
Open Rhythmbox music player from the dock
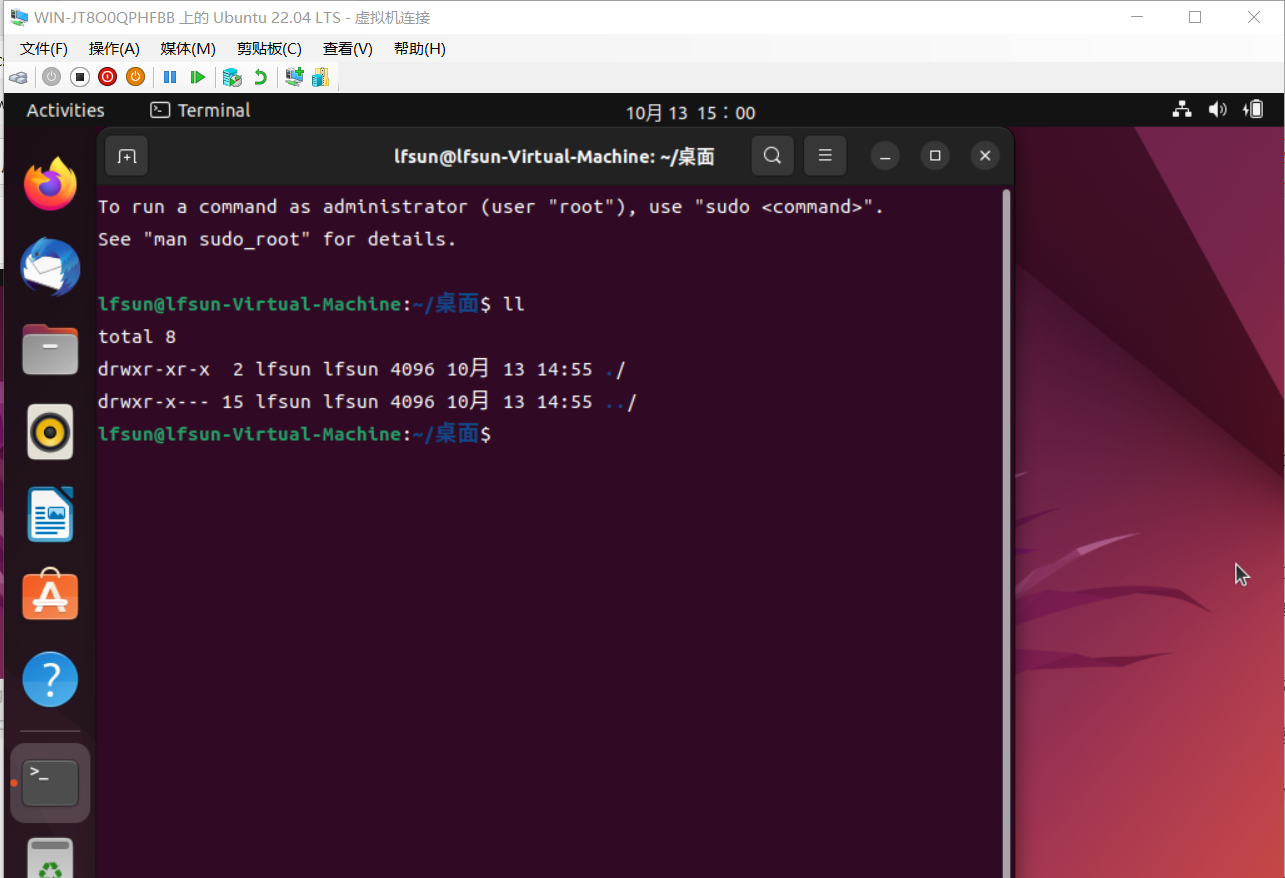coord(50,432)
